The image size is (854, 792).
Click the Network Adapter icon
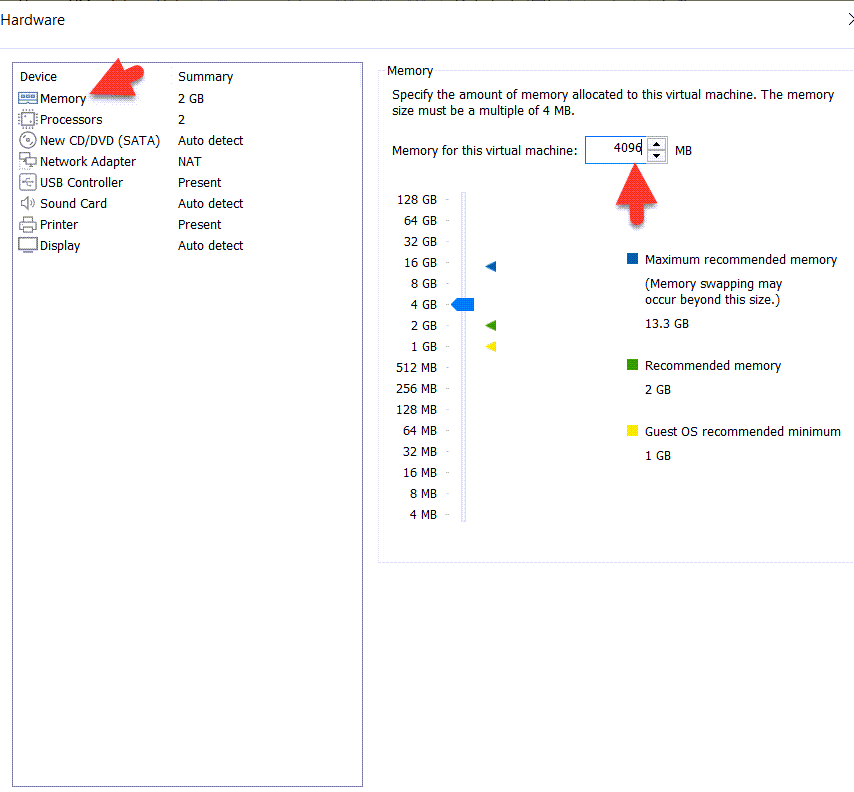click(28, 161)
